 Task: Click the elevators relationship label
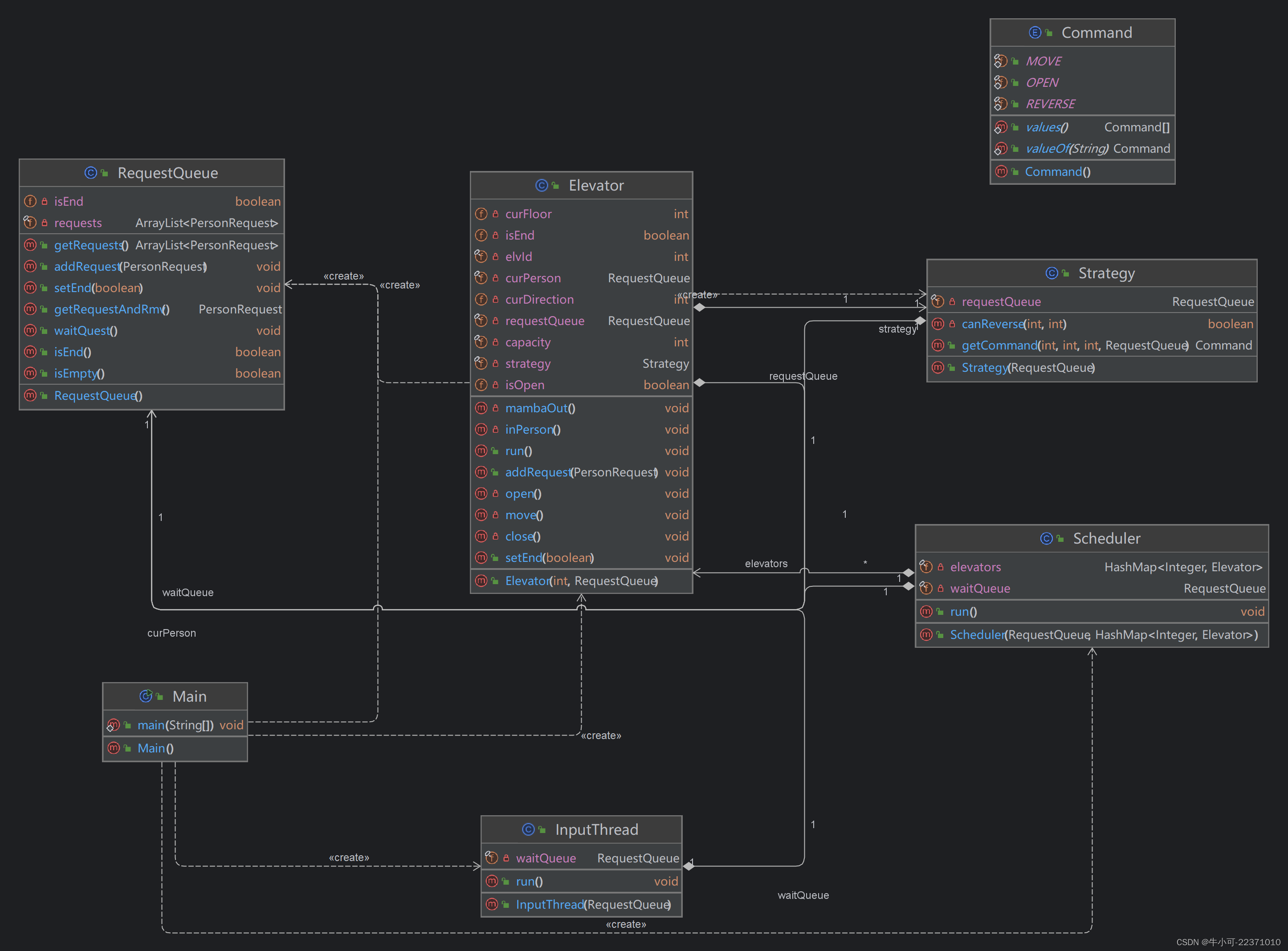click(766, 564)
